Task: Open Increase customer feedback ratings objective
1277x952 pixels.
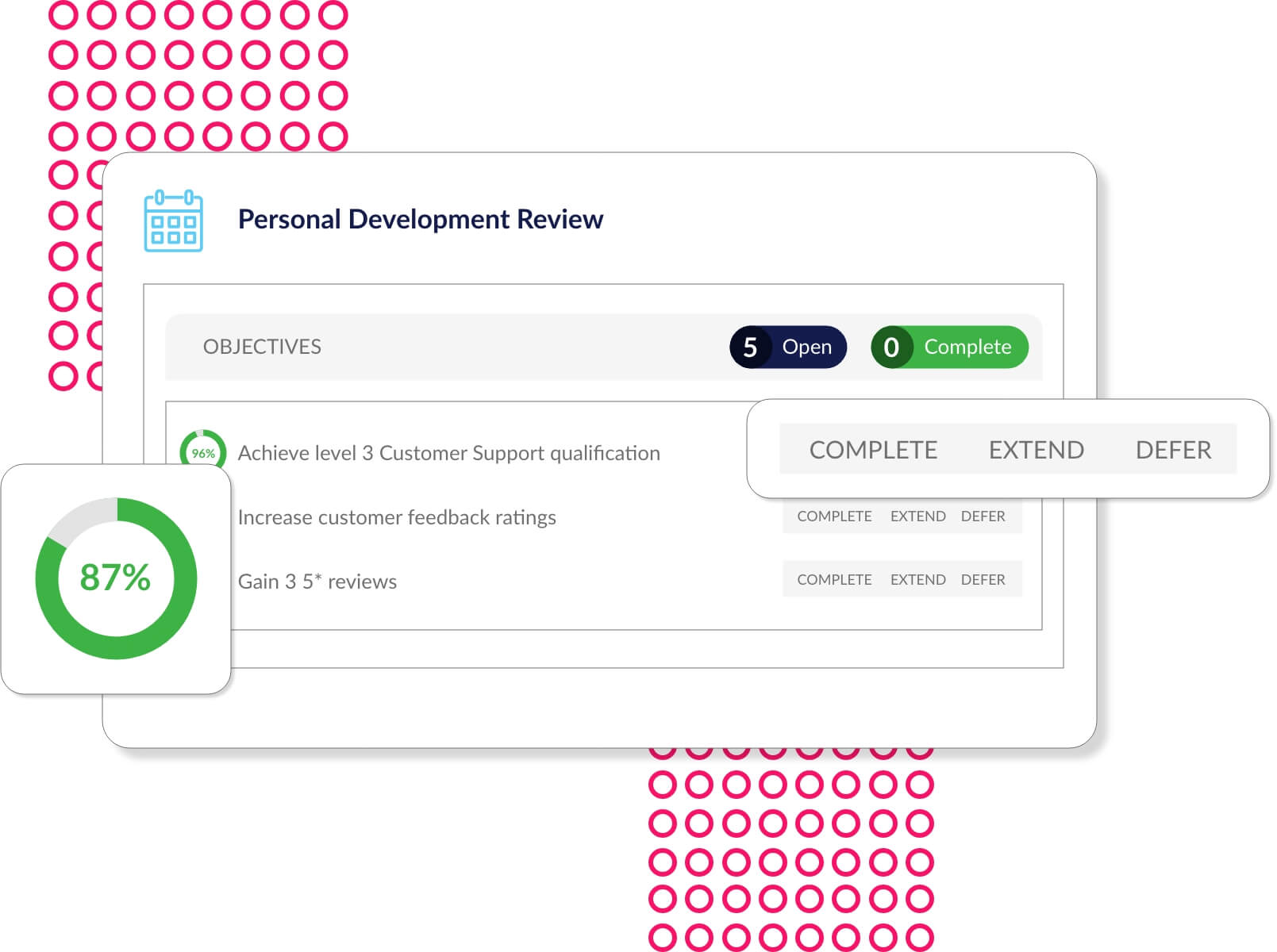Action: pos(397,517)
